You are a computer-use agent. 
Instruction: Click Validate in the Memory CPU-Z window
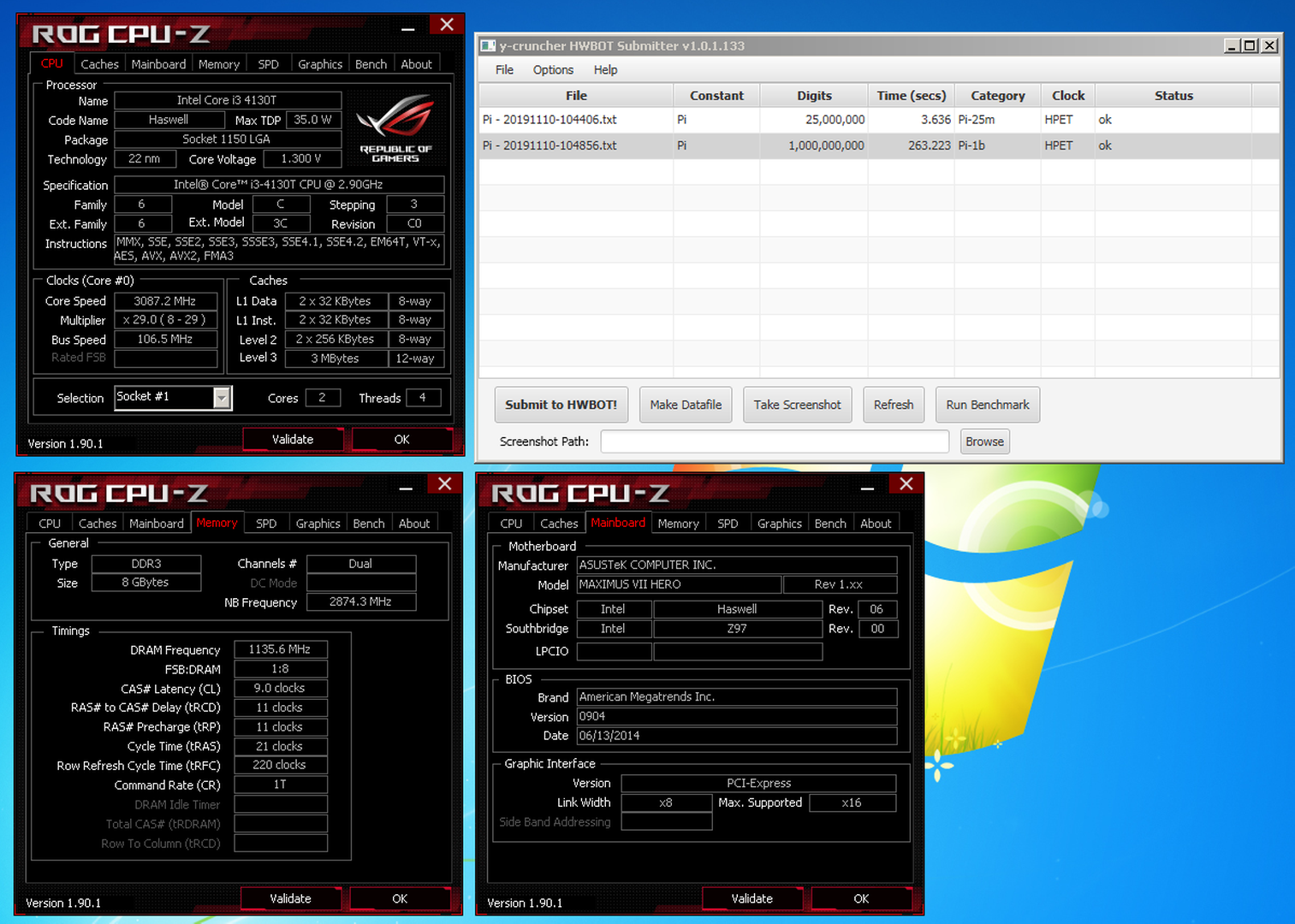point(291,898)
